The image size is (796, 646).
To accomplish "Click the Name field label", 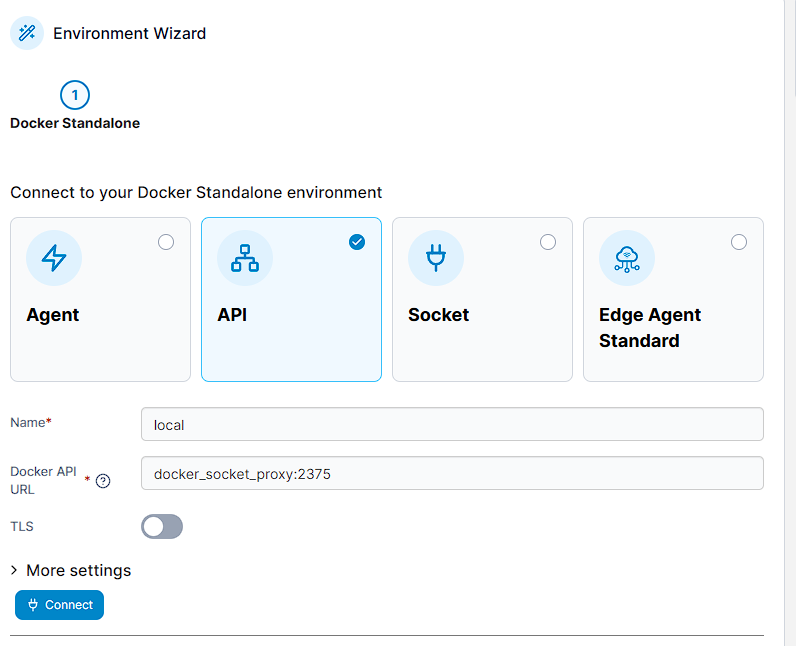I will (x=31, y=422).
